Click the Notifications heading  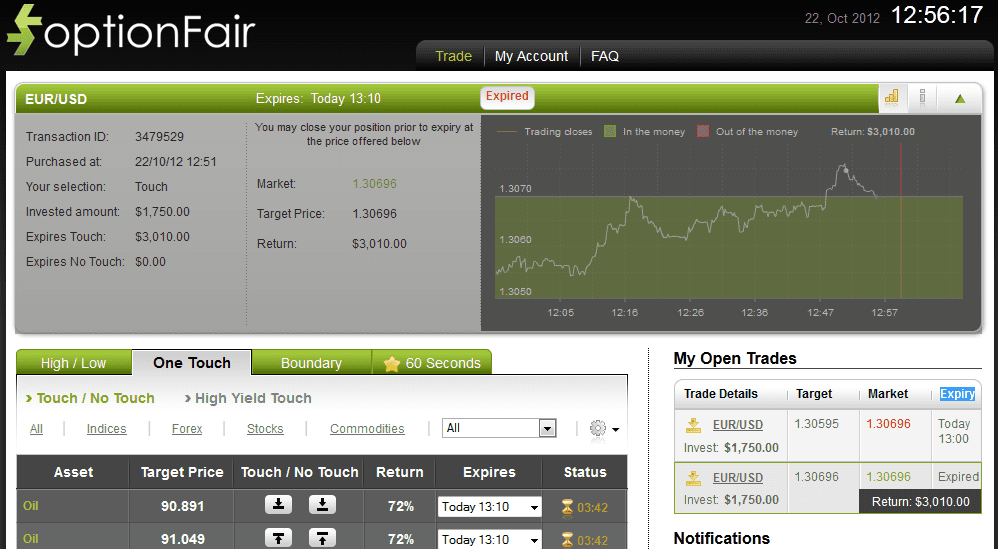(x=722, y=538)
